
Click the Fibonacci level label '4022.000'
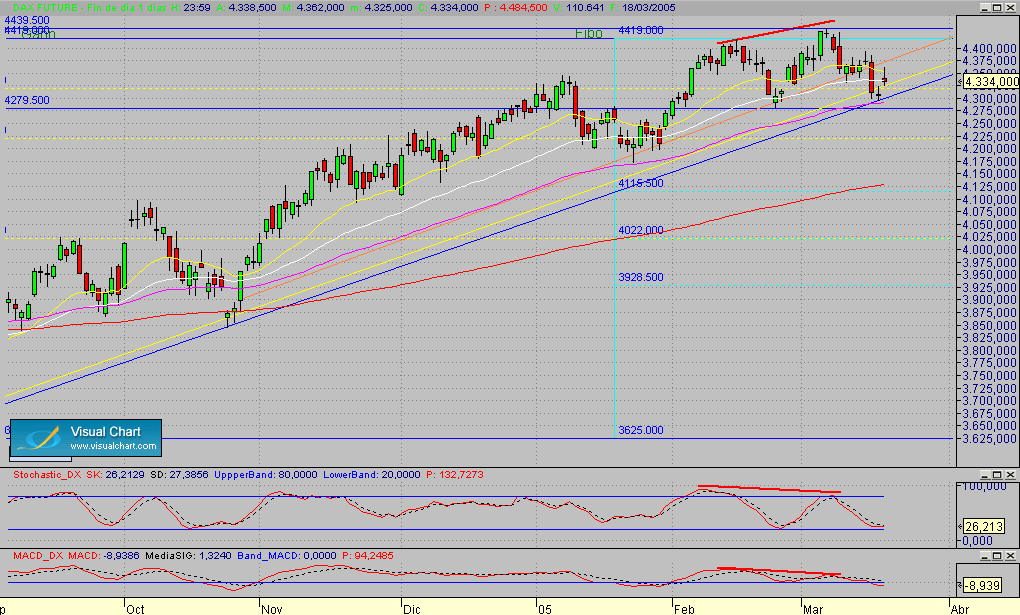(641, 230)
